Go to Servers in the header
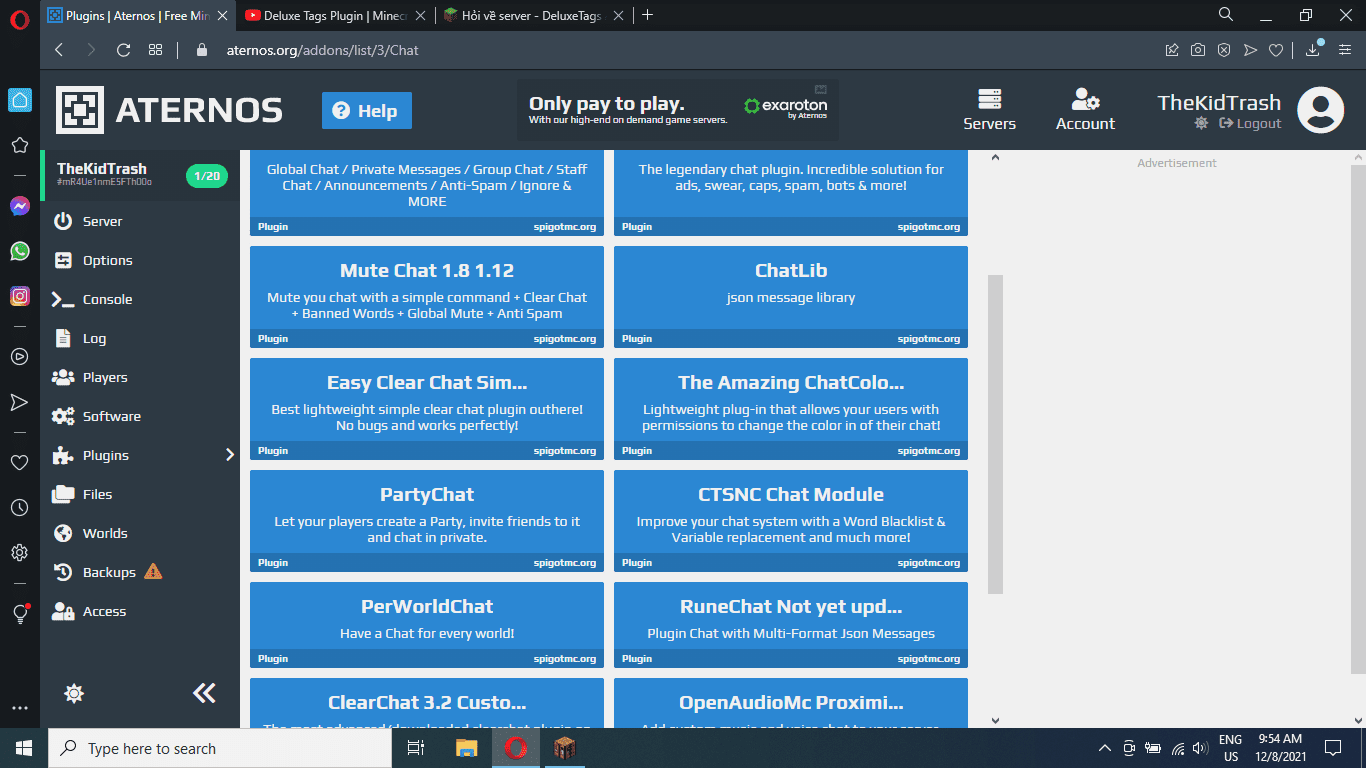 pyautogui.click(x=989, y=110)
